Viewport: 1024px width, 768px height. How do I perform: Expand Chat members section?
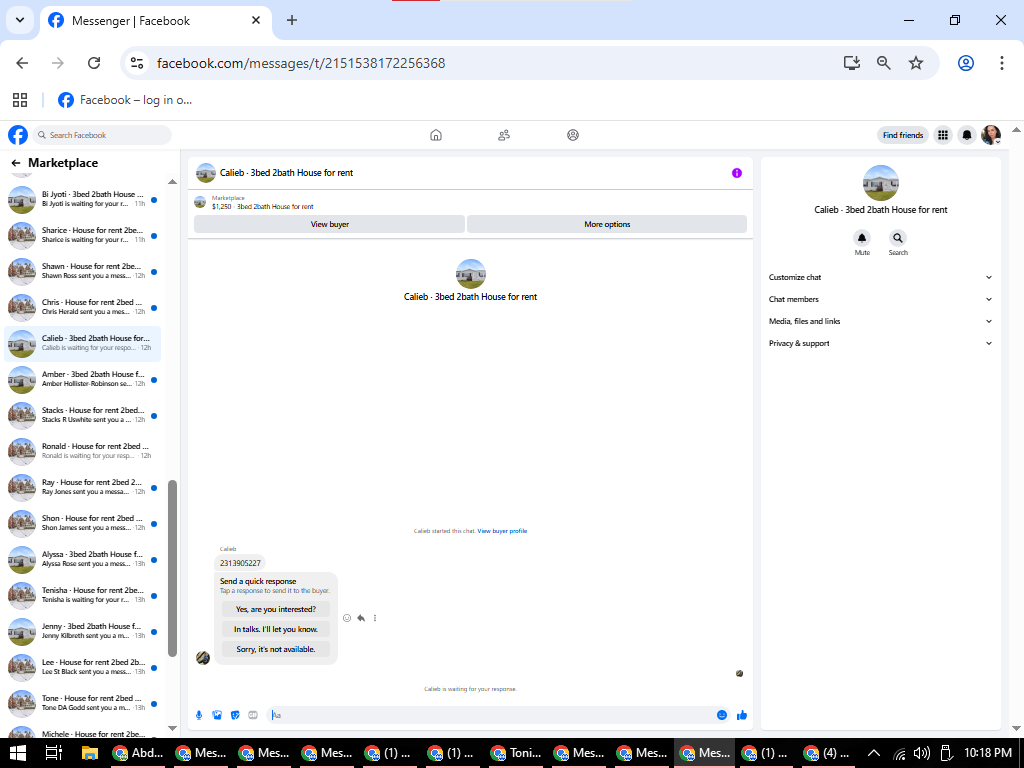click(x=880, y=300)
